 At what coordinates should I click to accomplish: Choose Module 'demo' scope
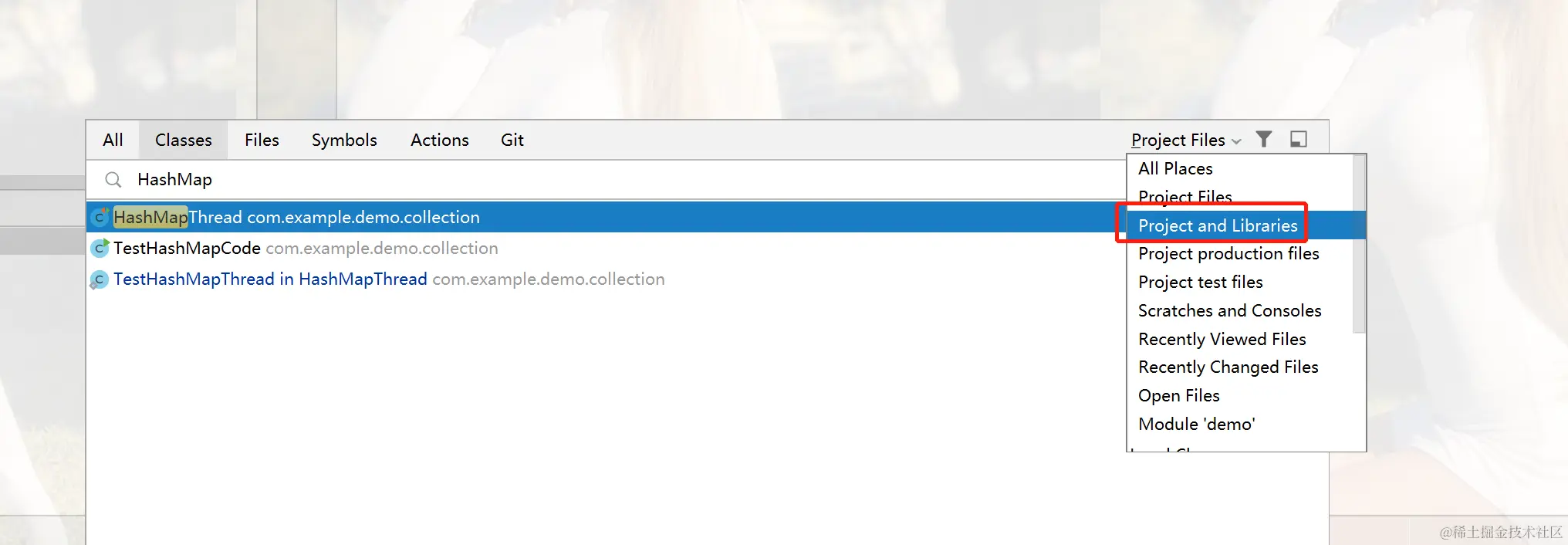tap(1241, 424)
